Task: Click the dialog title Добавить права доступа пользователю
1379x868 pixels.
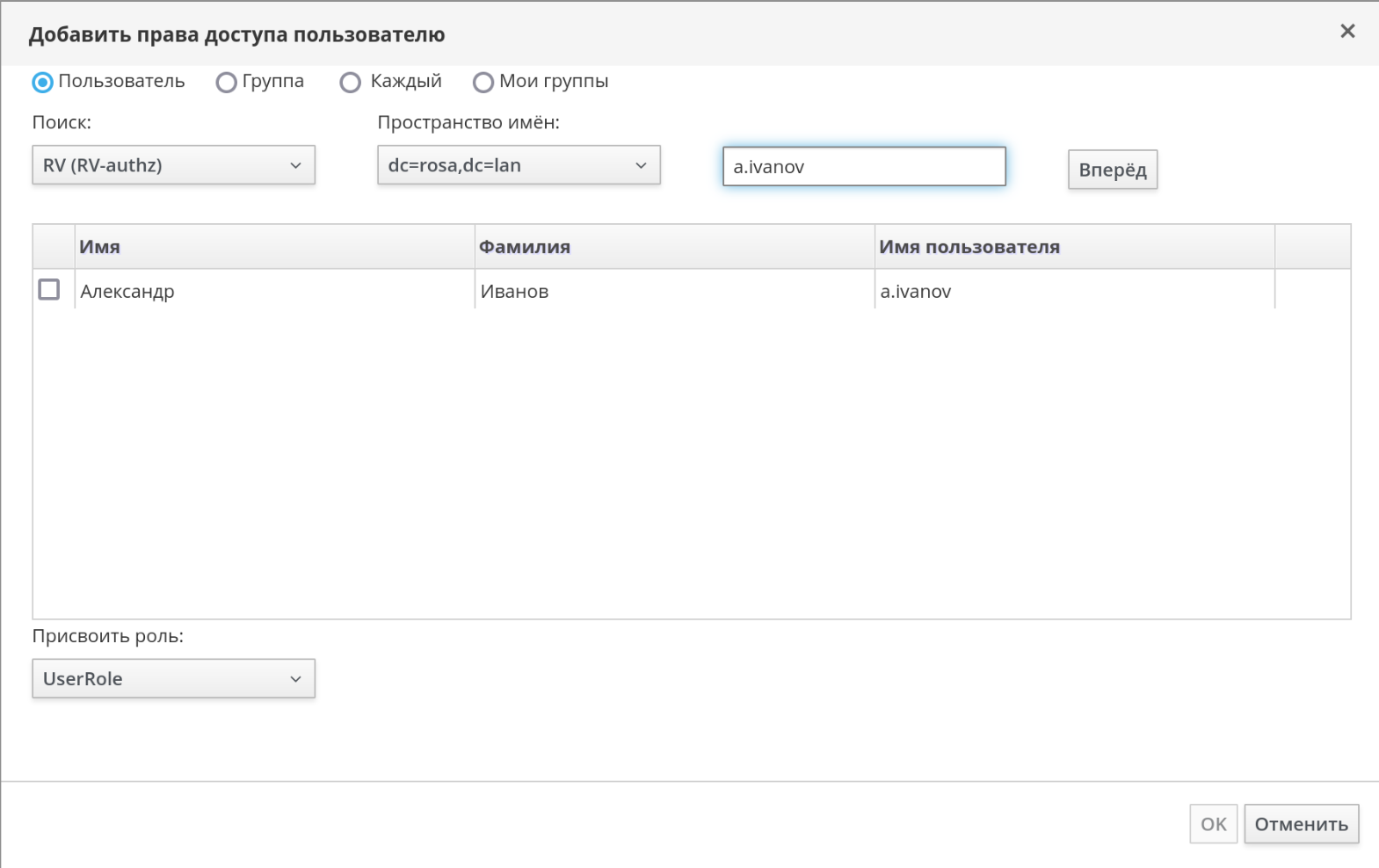Action: click(236, 35)
